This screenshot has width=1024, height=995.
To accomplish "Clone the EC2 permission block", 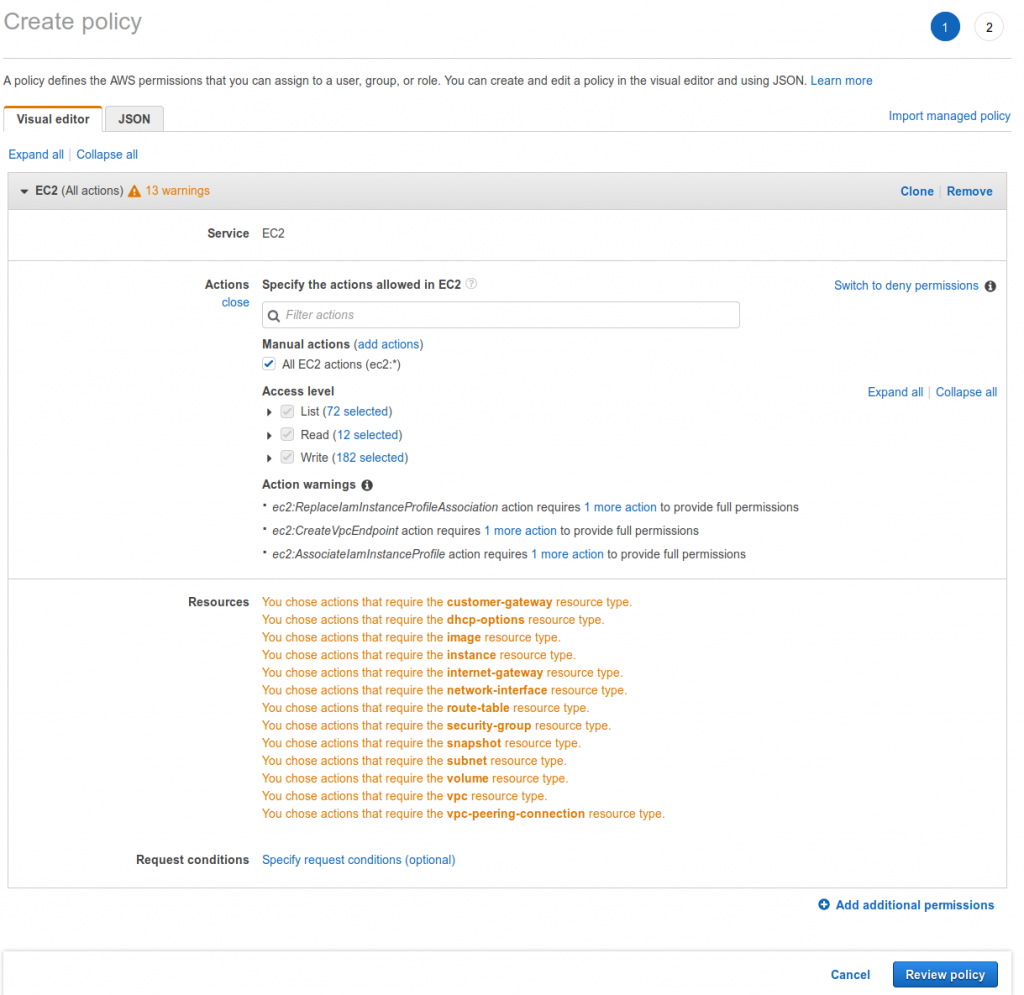I will point(917,191).
